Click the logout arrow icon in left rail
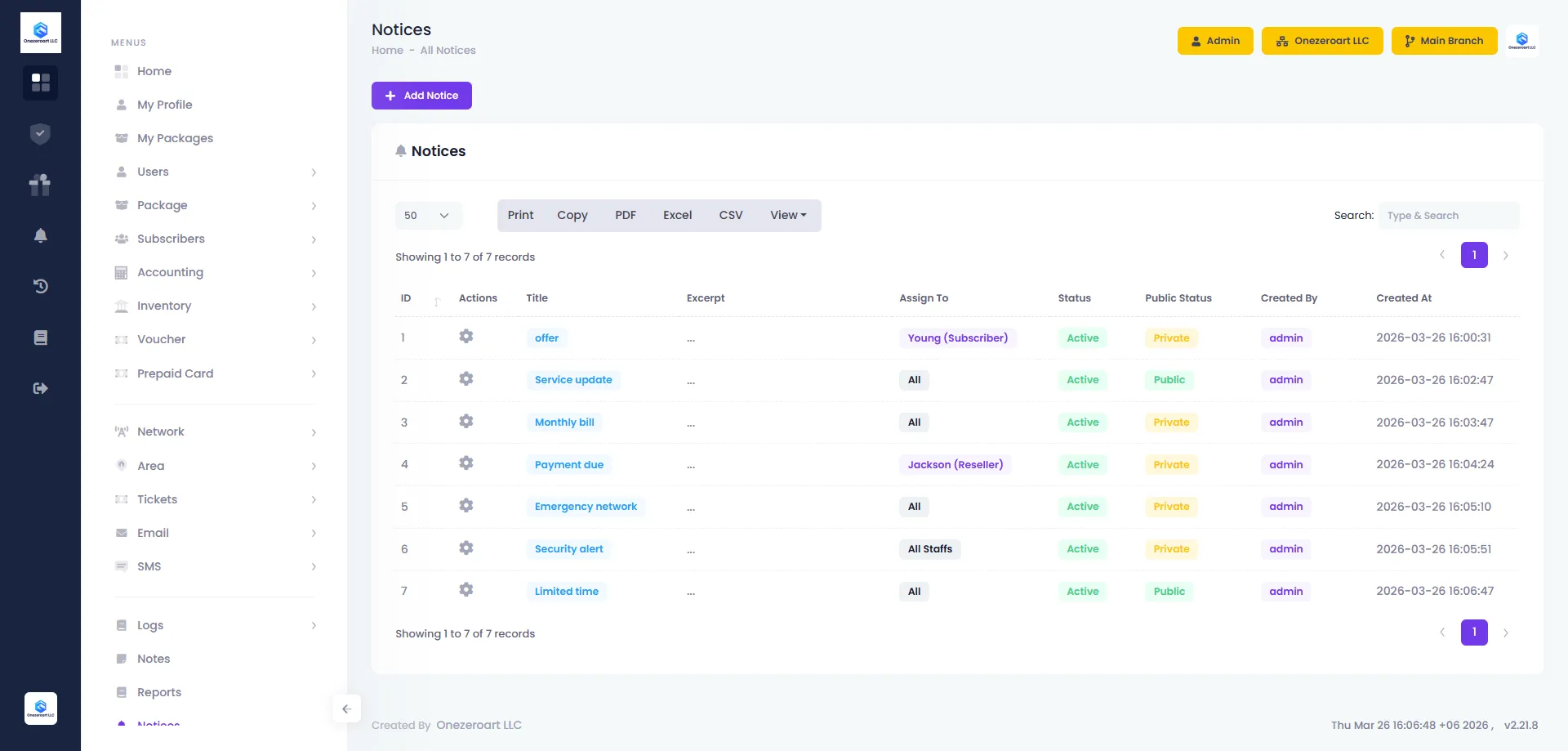 tap(40, 388)
